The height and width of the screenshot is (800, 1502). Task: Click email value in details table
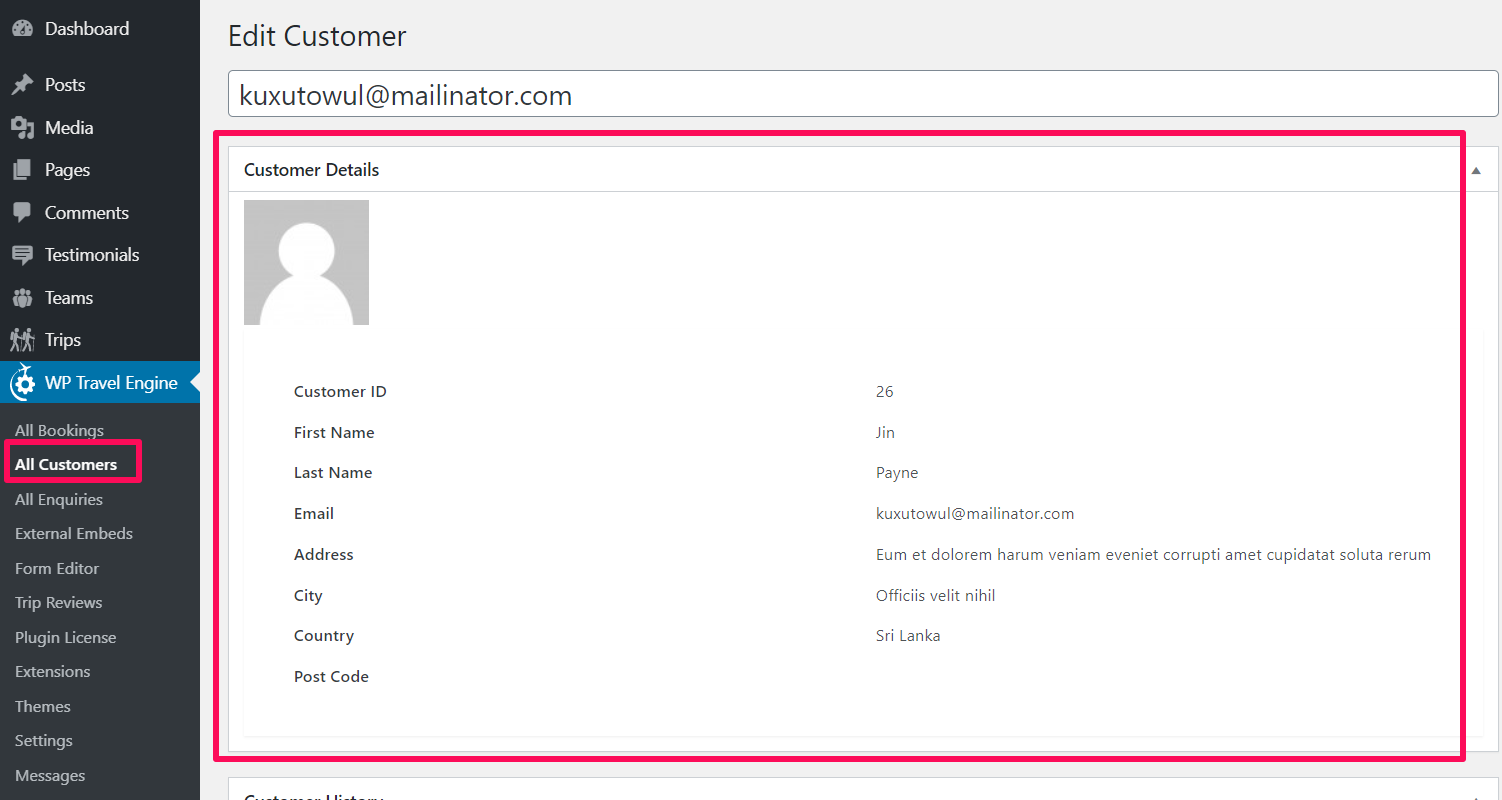click(975, 514)
